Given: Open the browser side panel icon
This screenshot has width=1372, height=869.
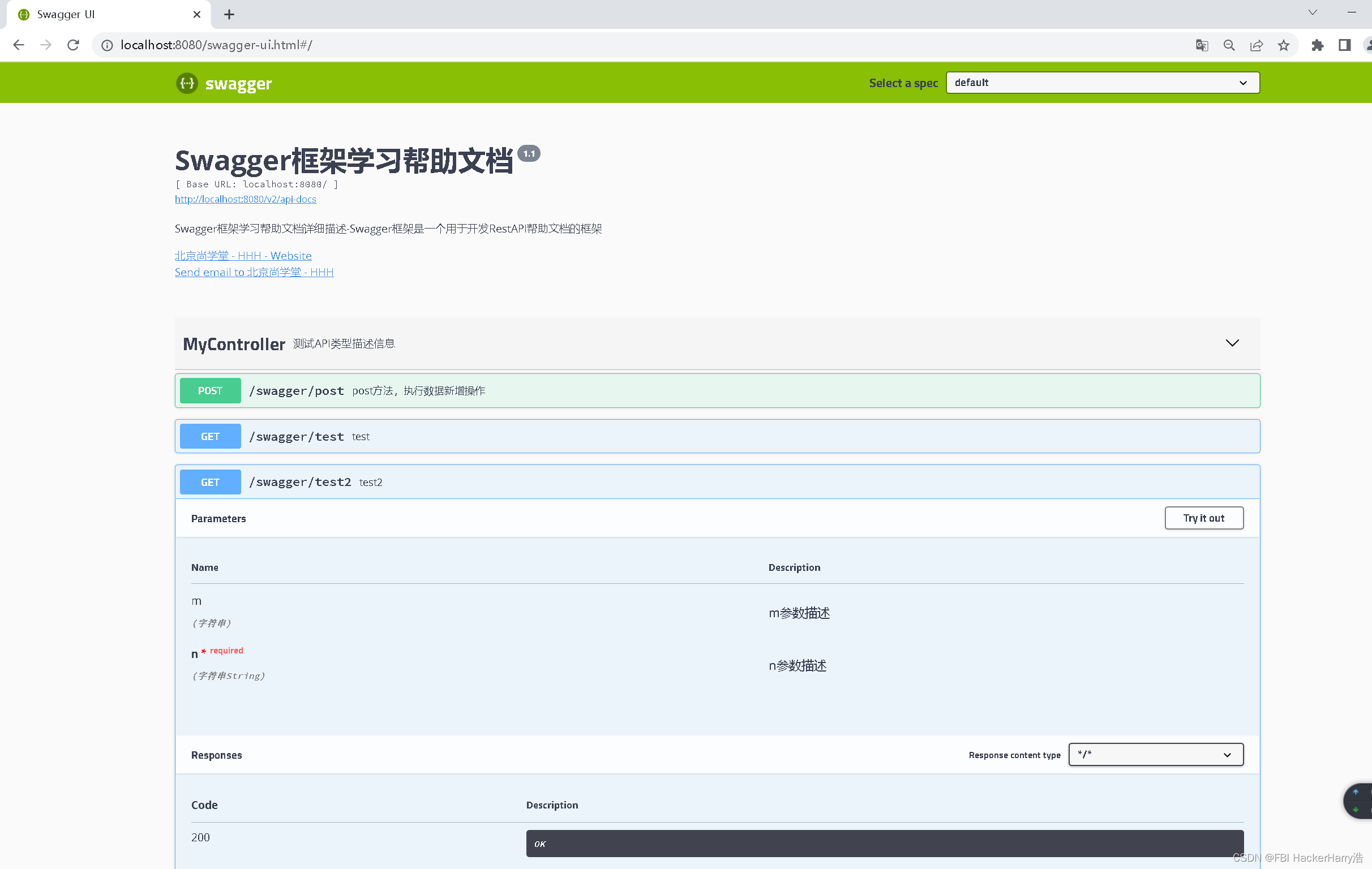Looking at the screenshot, I should [x=1345, y=45].
